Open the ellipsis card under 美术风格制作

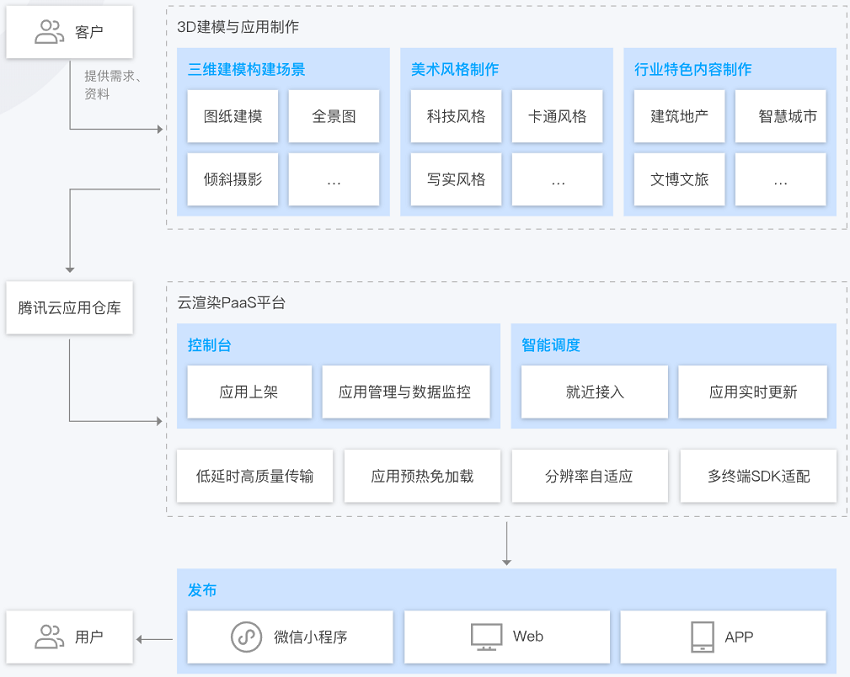[557, 179]
